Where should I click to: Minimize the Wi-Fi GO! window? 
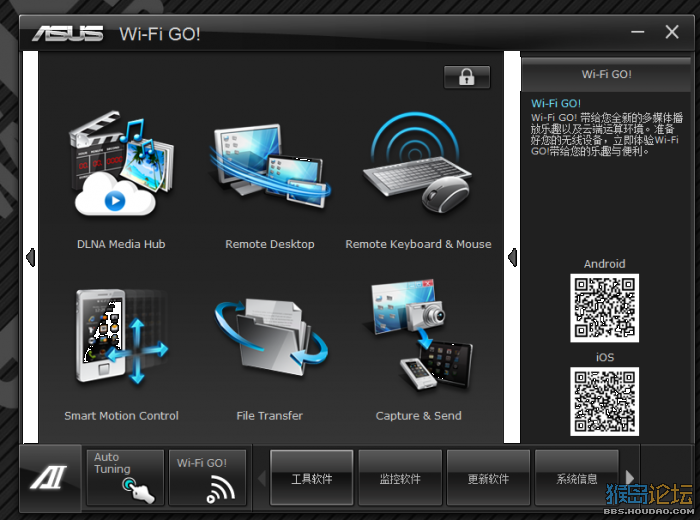tap(638, 32)
